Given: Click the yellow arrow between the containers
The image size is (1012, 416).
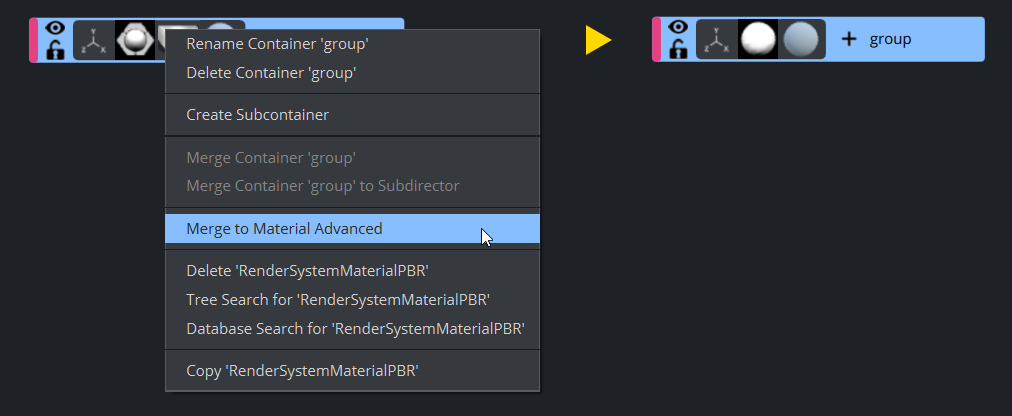Looking at the screenshot, I should point(597,40).
